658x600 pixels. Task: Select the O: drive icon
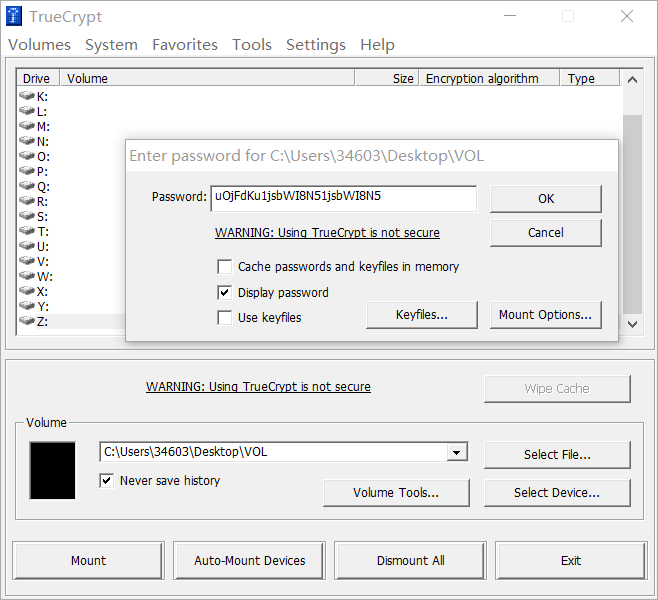(x=27, y=156)
